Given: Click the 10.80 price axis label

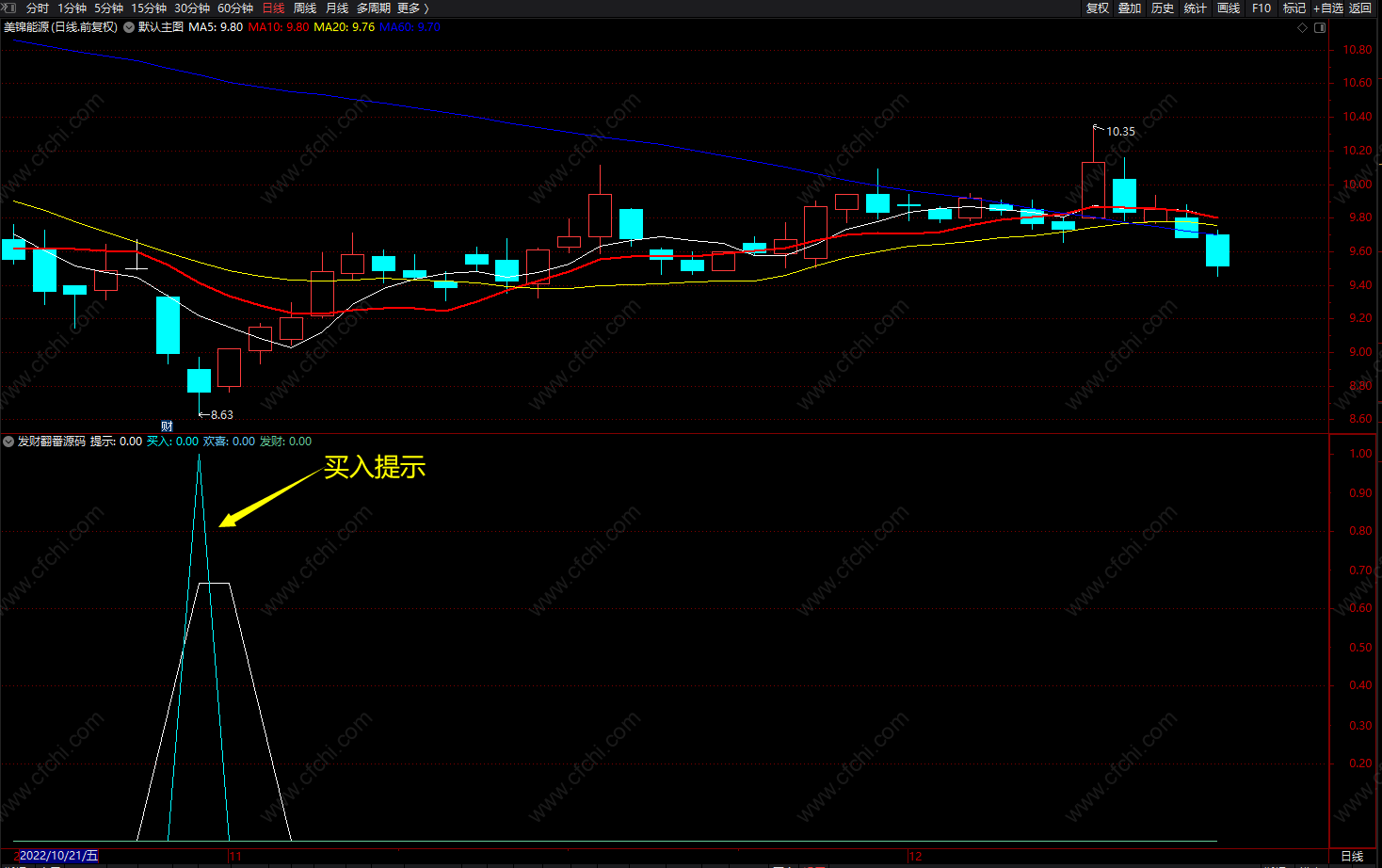Looking at the screenshot, I should [1358, 50].
